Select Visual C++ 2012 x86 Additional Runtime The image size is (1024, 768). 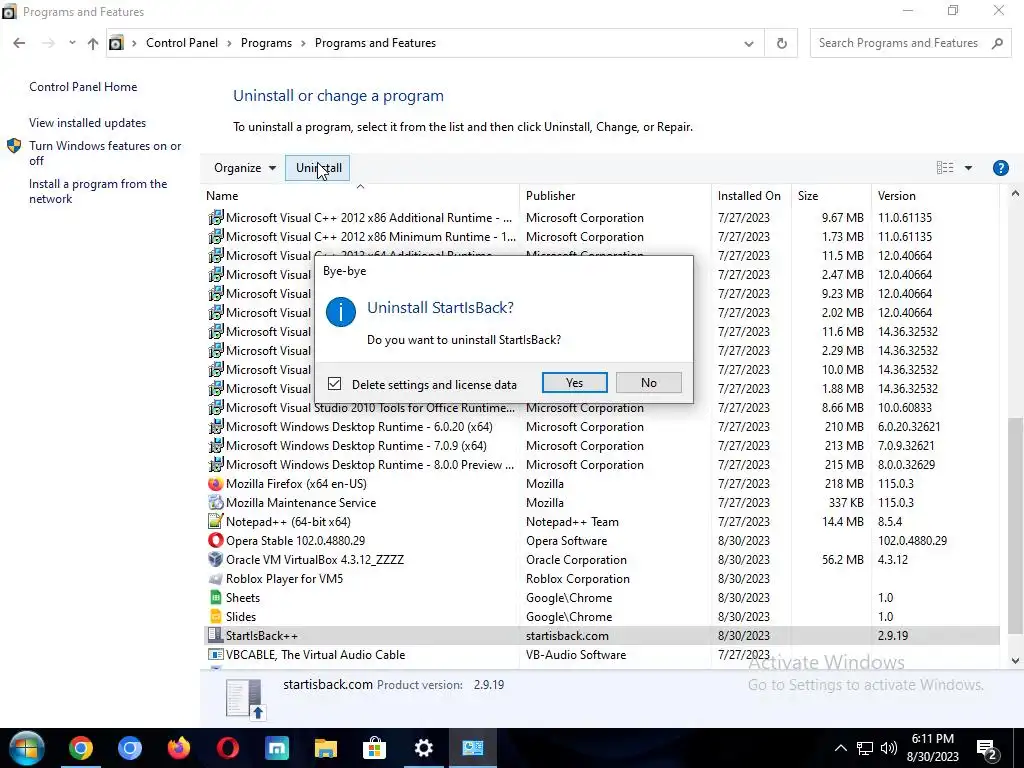click(602, 218)
